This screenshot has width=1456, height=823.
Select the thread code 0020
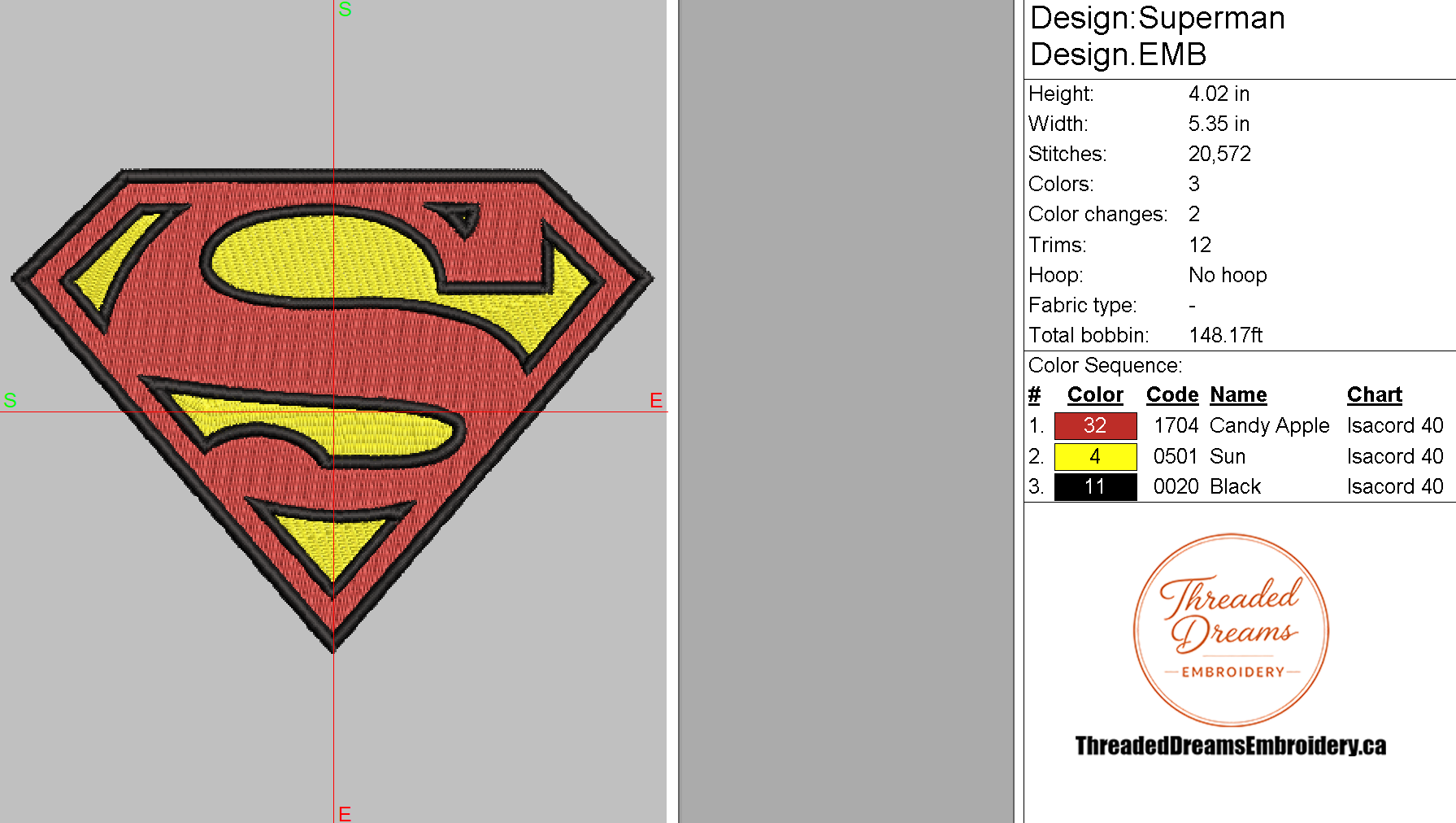pyautogui.click(x=1176, y=486)
